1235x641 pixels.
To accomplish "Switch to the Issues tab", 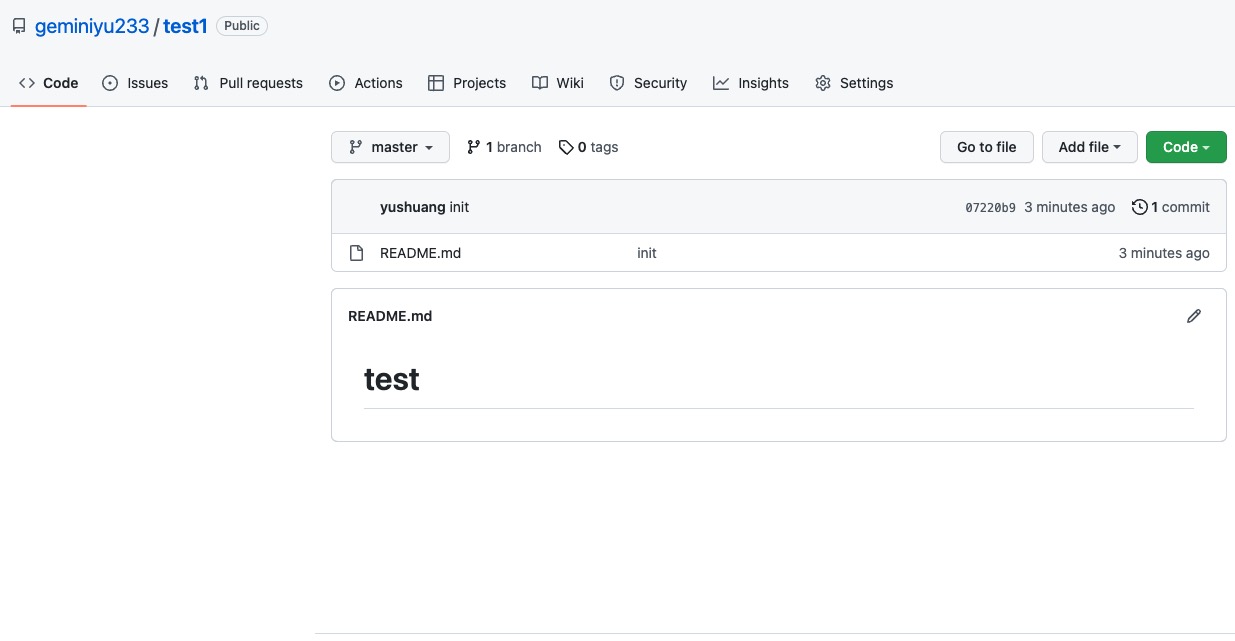I will (135, 83).
